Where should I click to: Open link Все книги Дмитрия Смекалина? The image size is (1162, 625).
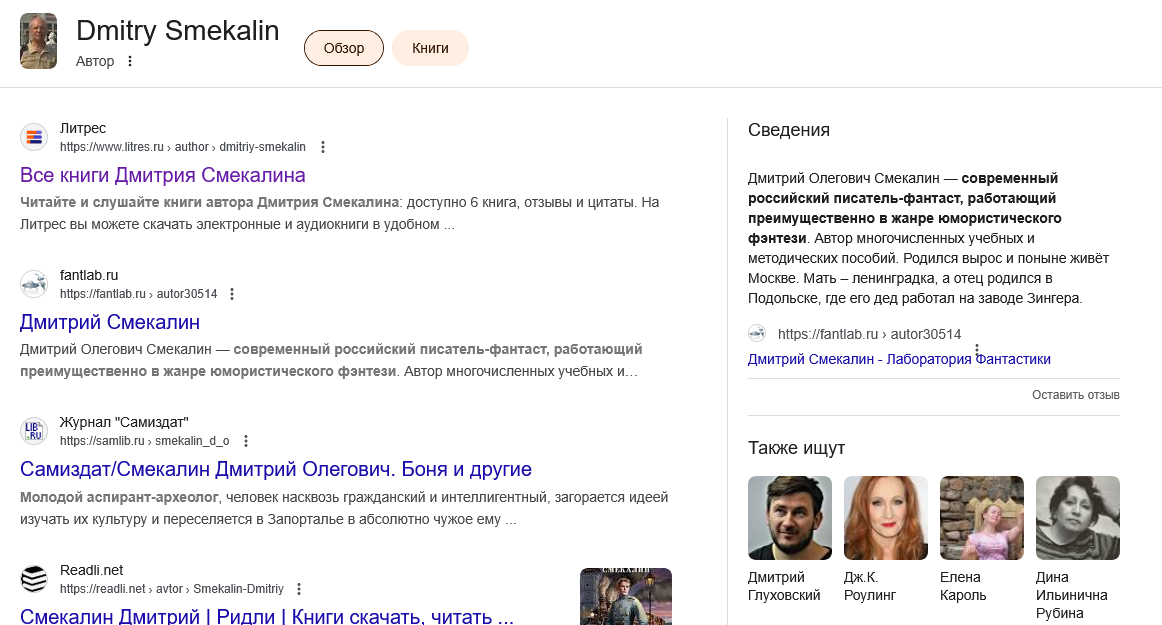tap(163, 175)
